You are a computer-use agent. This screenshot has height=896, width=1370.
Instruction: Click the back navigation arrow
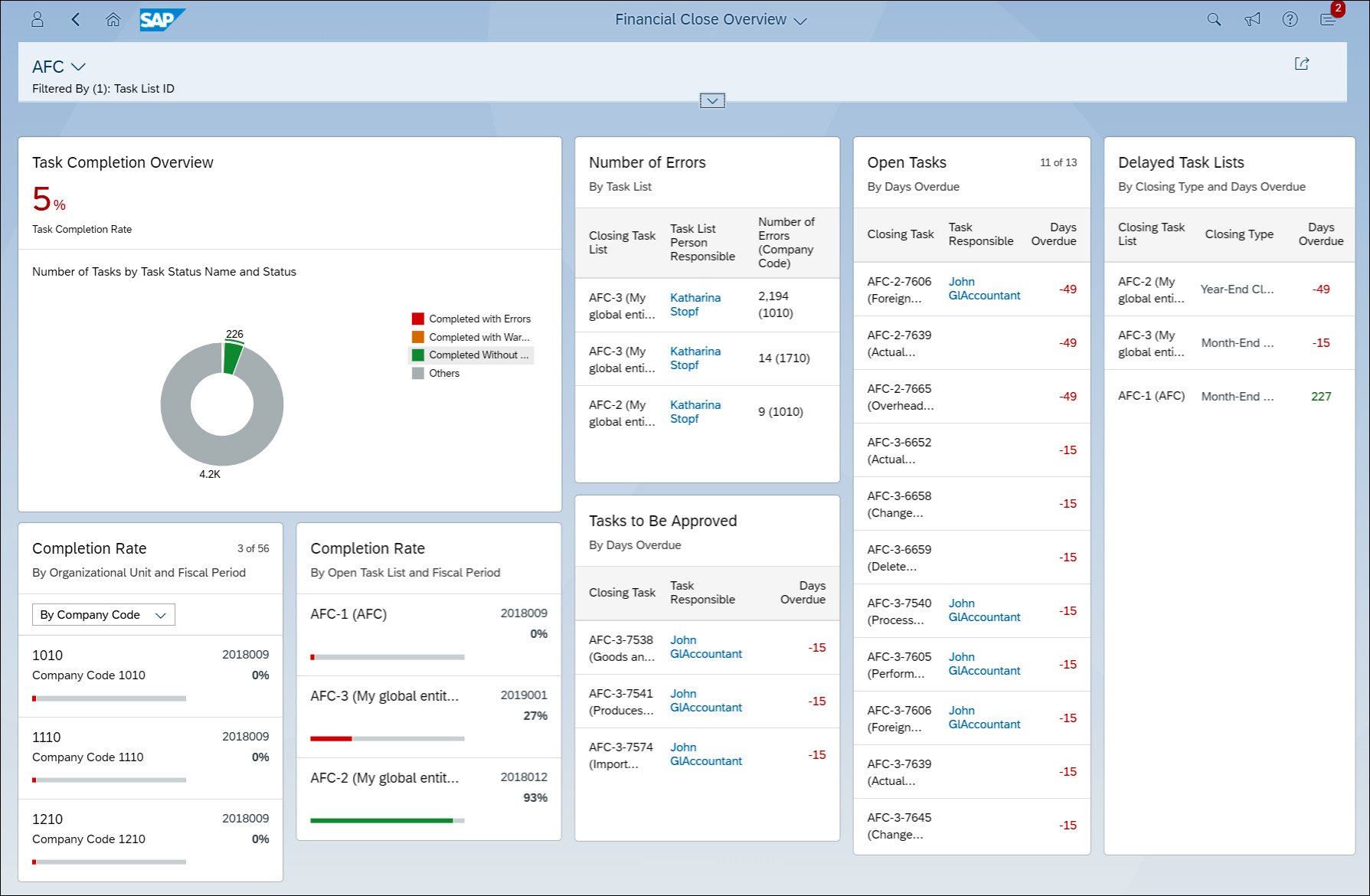click(75, 19)
